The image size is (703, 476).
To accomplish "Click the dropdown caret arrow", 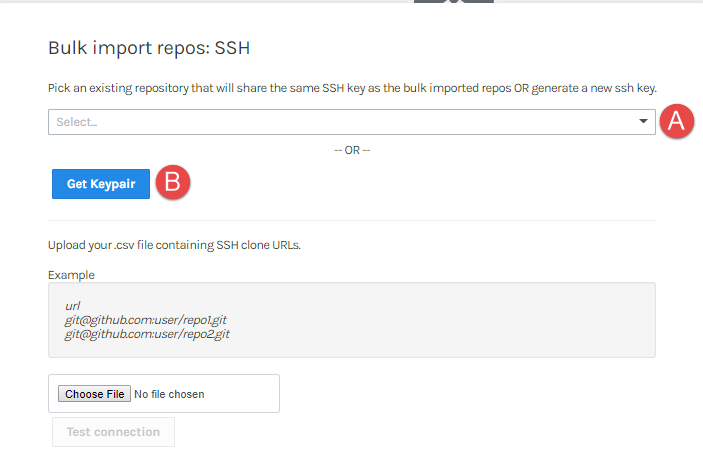I will 643,121.
